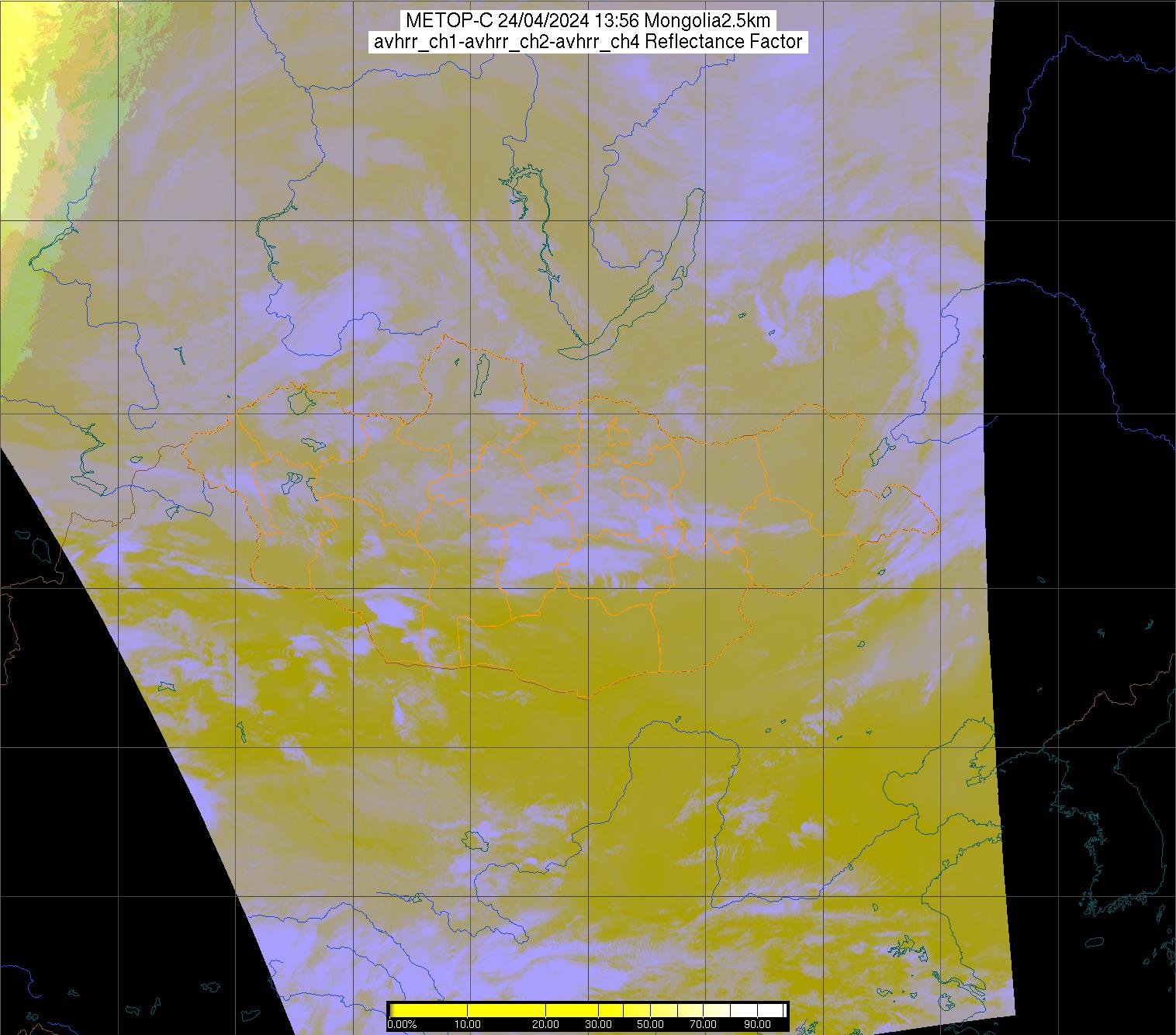This screenshot has width=1176, height=1035.
Task: Click the 70.00 label on the color scale
Action: point(704,1024)
